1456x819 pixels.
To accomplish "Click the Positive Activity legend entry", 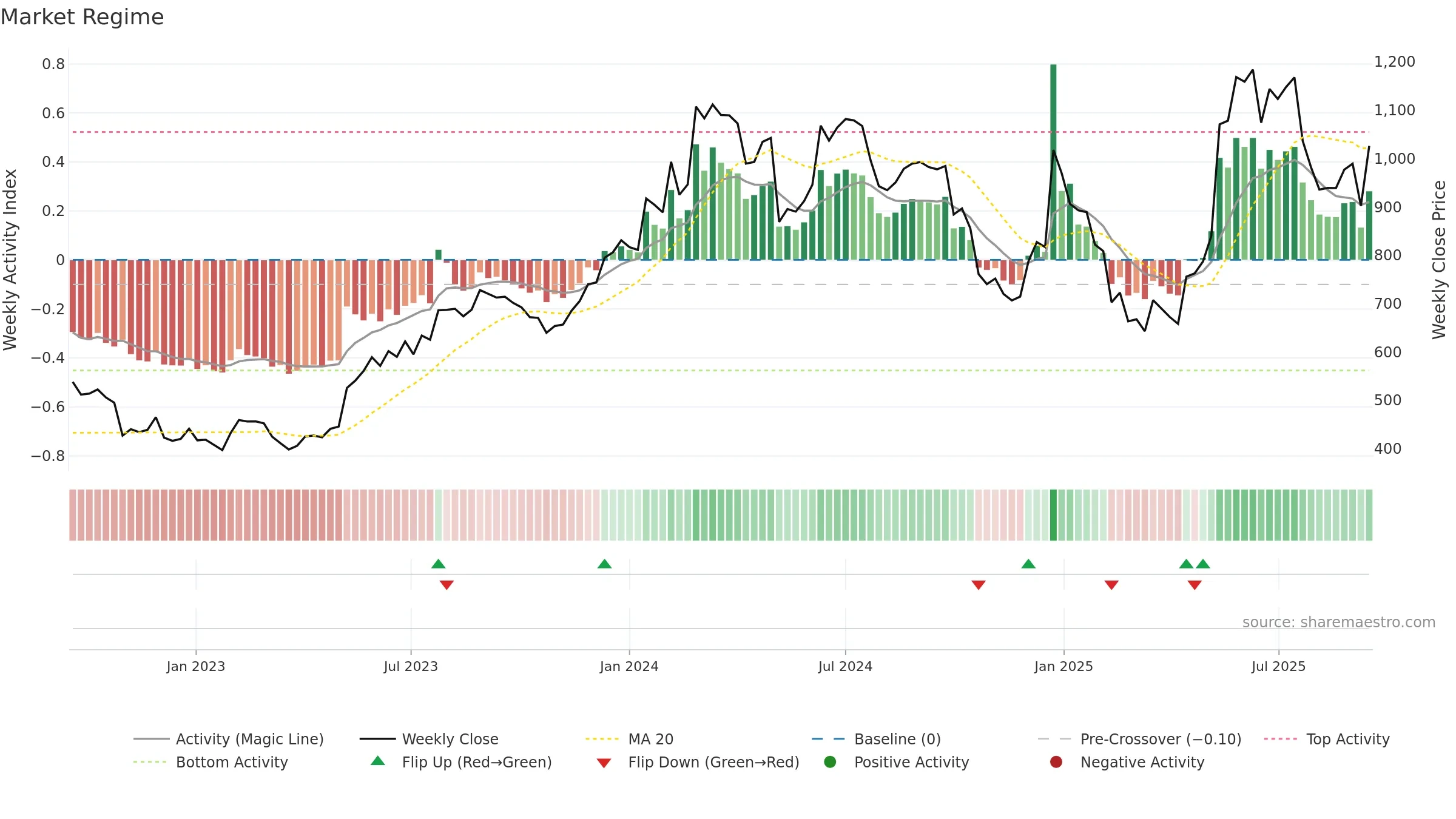I will point(897,762).
